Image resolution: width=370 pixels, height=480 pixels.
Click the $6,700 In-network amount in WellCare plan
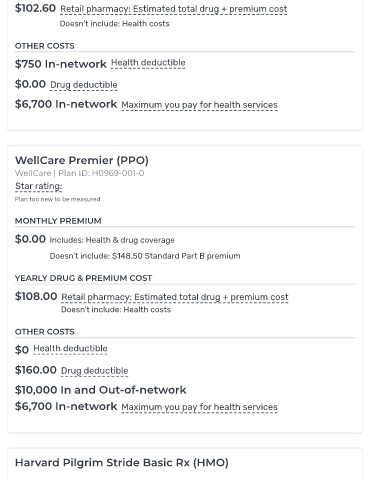click(x=66, y=406)
